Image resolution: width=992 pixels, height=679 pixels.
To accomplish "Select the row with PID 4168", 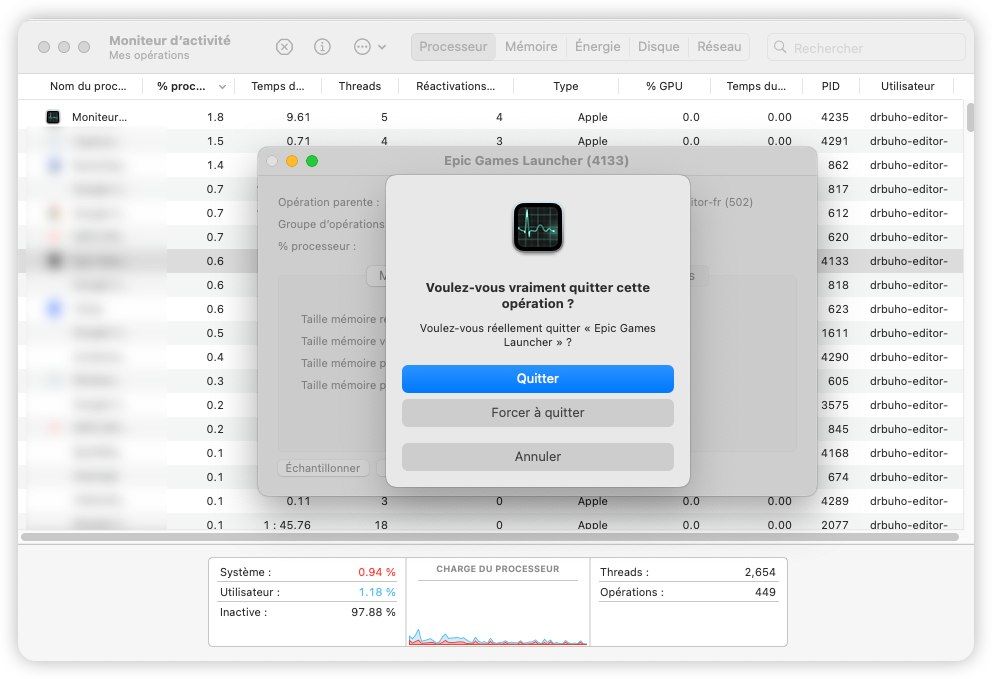I will [x=490, y=453].
